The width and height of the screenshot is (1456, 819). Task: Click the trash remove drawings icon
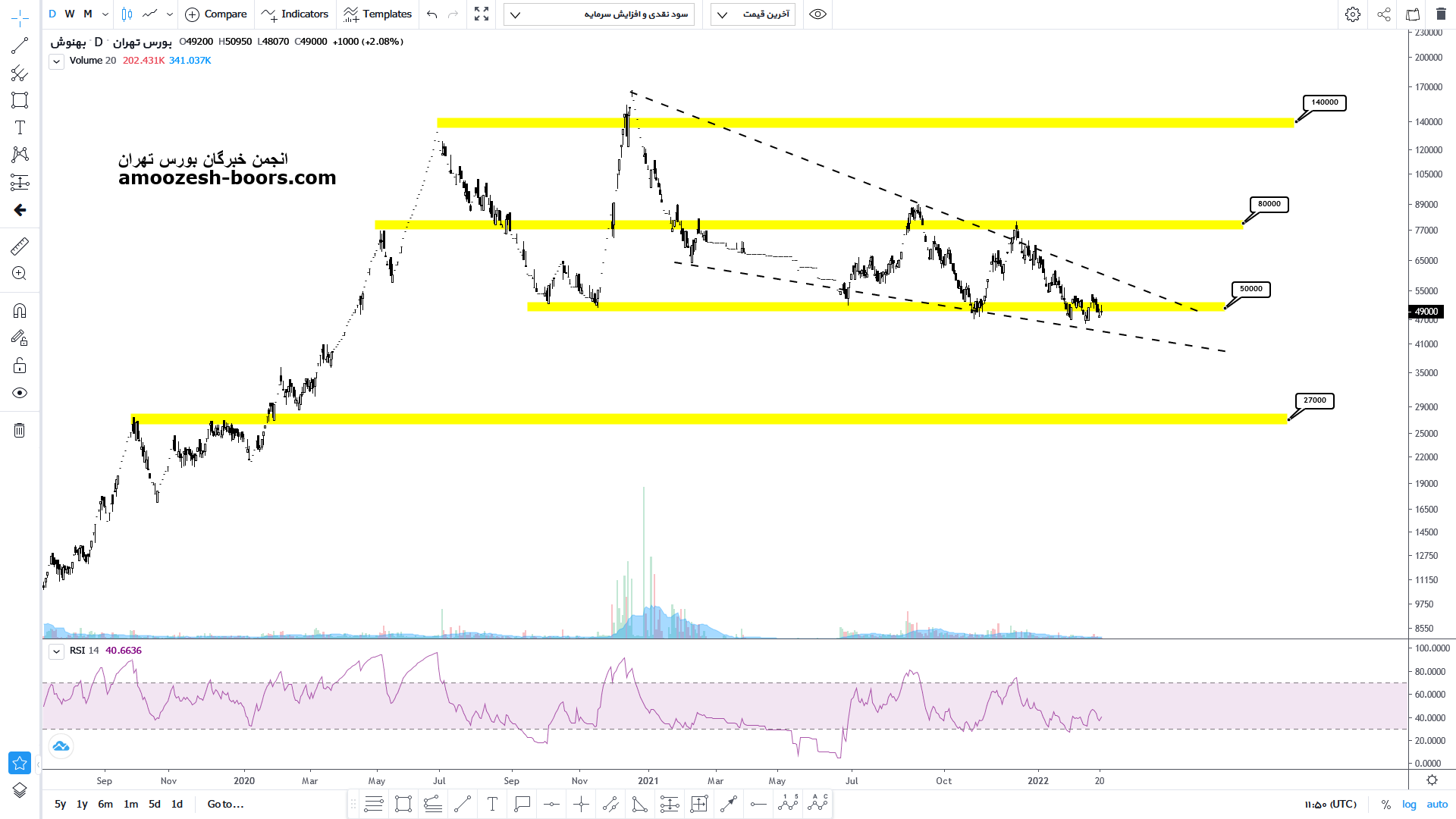20,431
